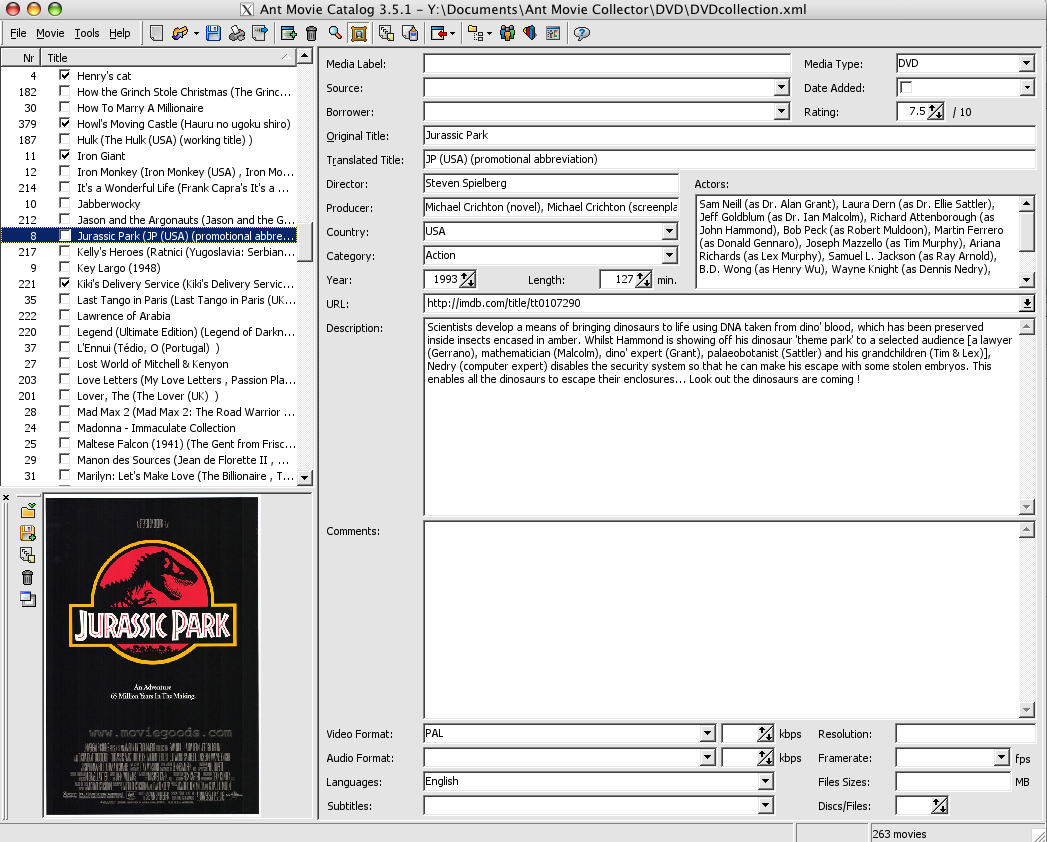Uncheck the checkbox beside Henry's cat

click(64, 76)
